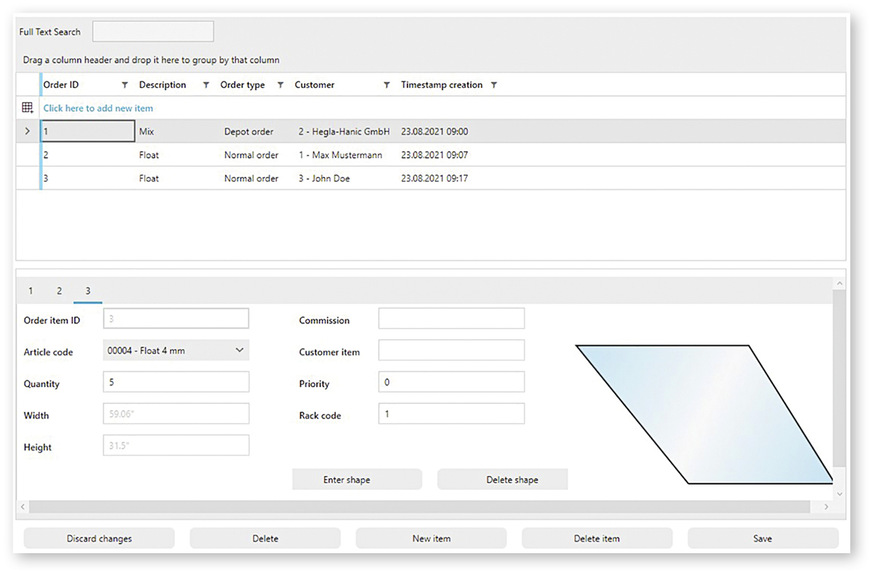Click the Delete button

point(265,538)
